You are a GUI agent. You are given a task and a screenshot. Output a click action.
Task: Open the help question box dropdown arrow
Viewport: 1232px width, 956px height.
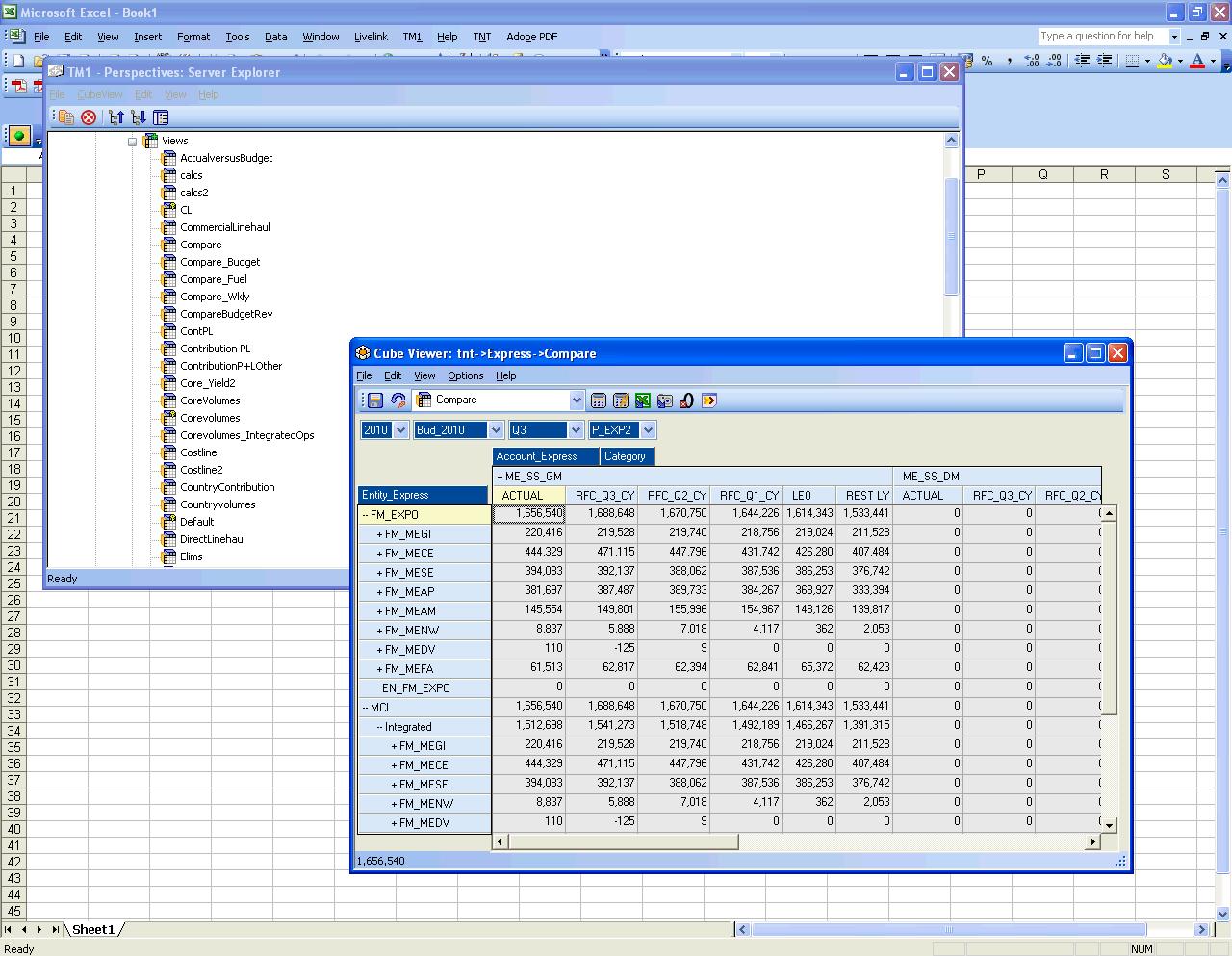[x=1174, y=37]
